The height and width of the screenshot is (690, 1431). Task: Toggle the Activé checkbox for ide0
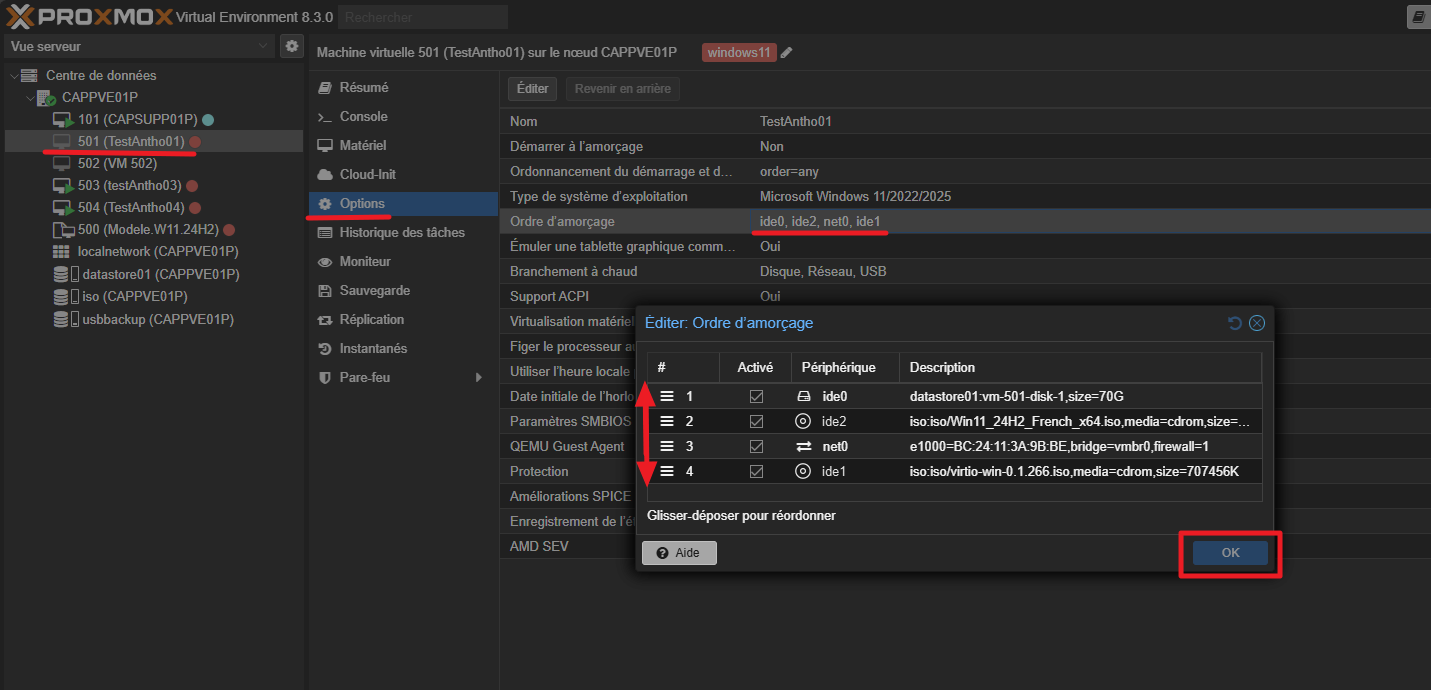(x=756, y=396)
